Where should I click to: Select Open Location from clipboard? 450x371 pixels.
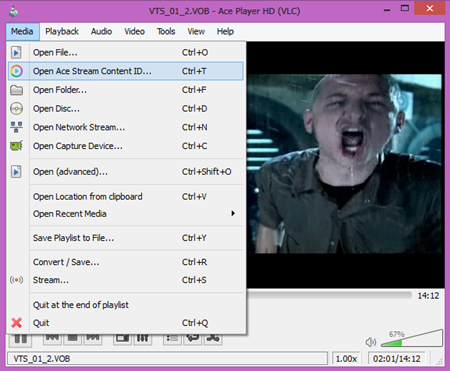pyautogui.click(x=126, y=197)
